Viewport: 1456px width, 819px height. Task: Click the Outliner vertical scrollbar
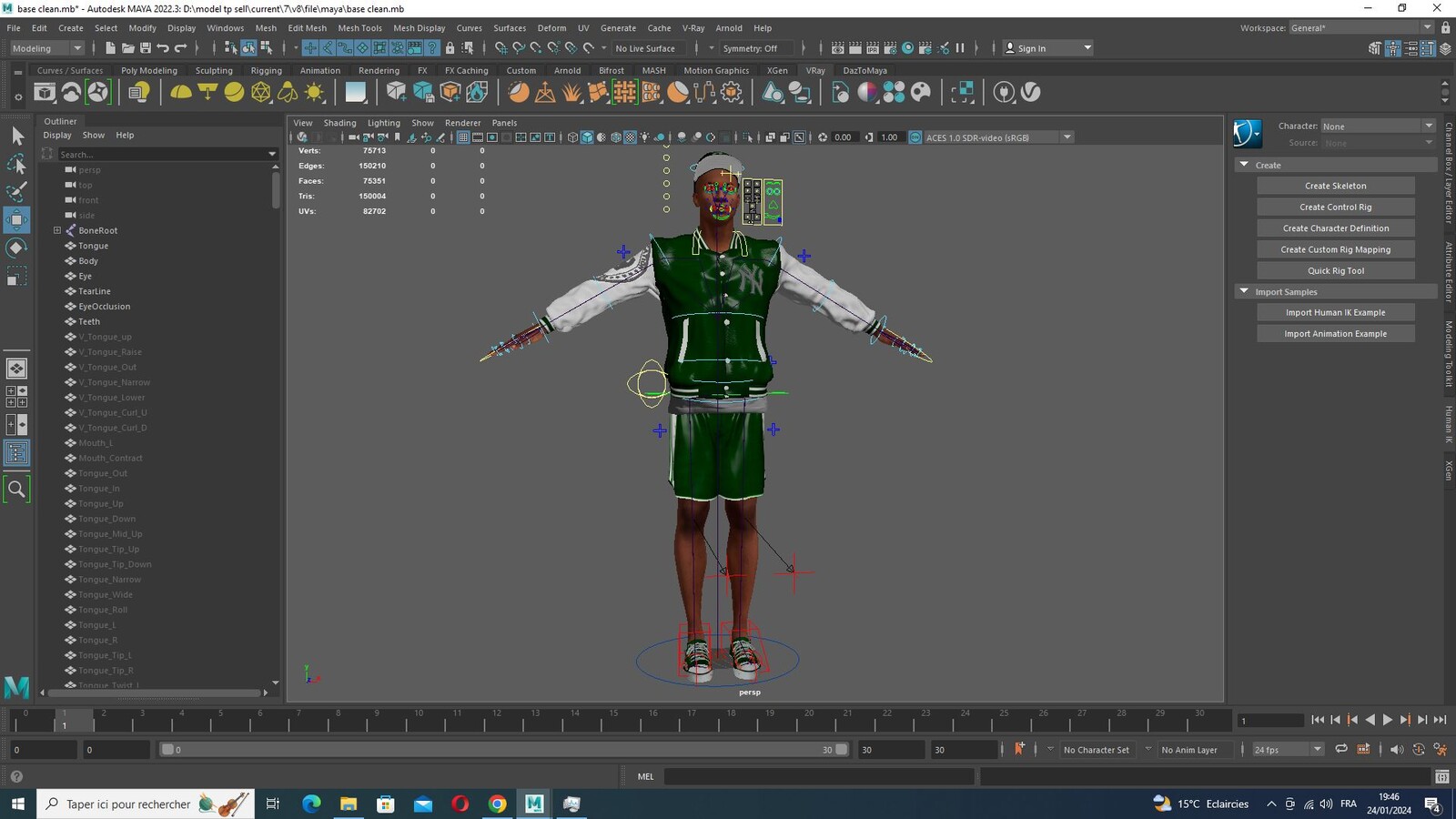276,189
